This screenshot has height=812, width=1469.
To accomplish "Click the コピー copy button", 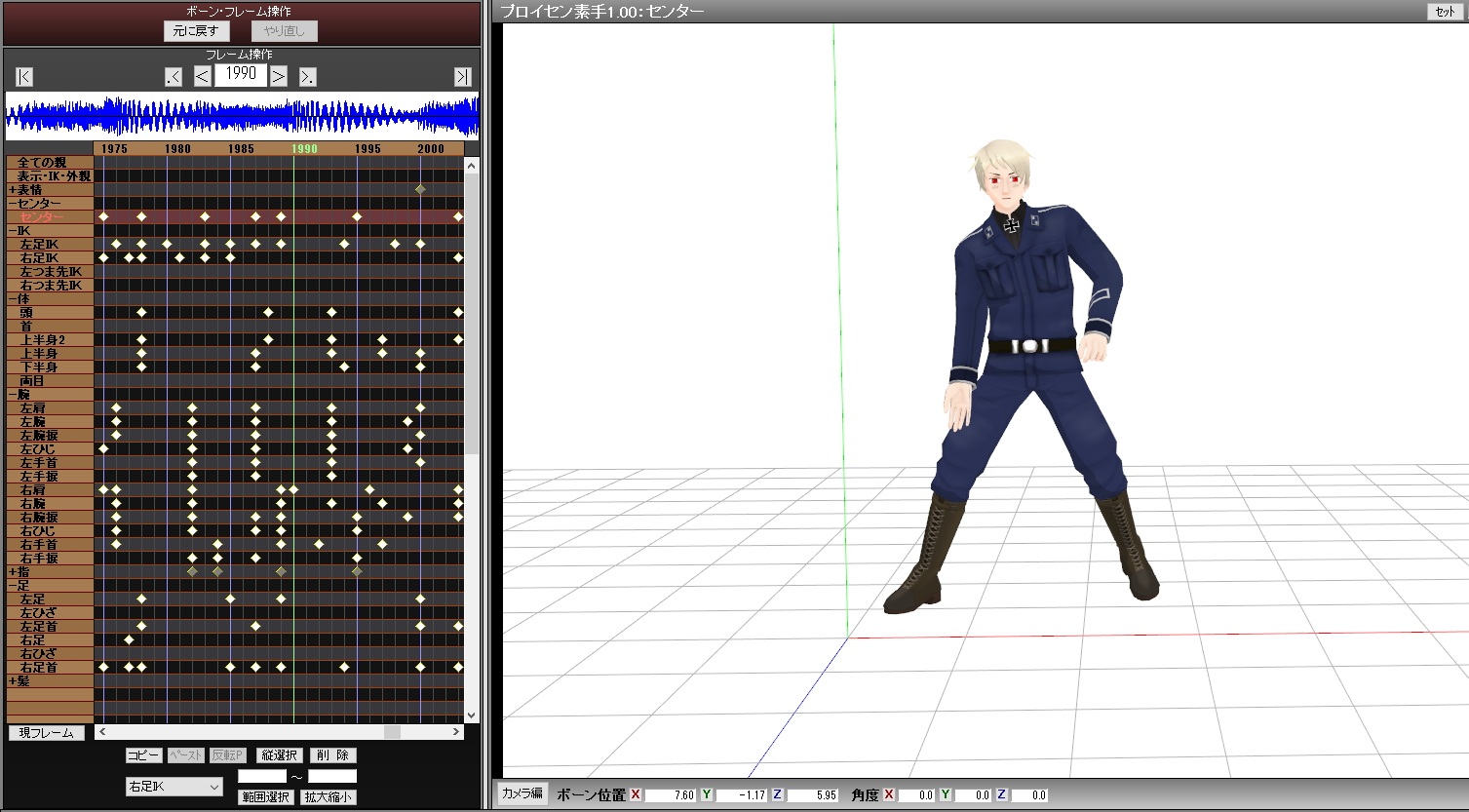I will [143, 755].
